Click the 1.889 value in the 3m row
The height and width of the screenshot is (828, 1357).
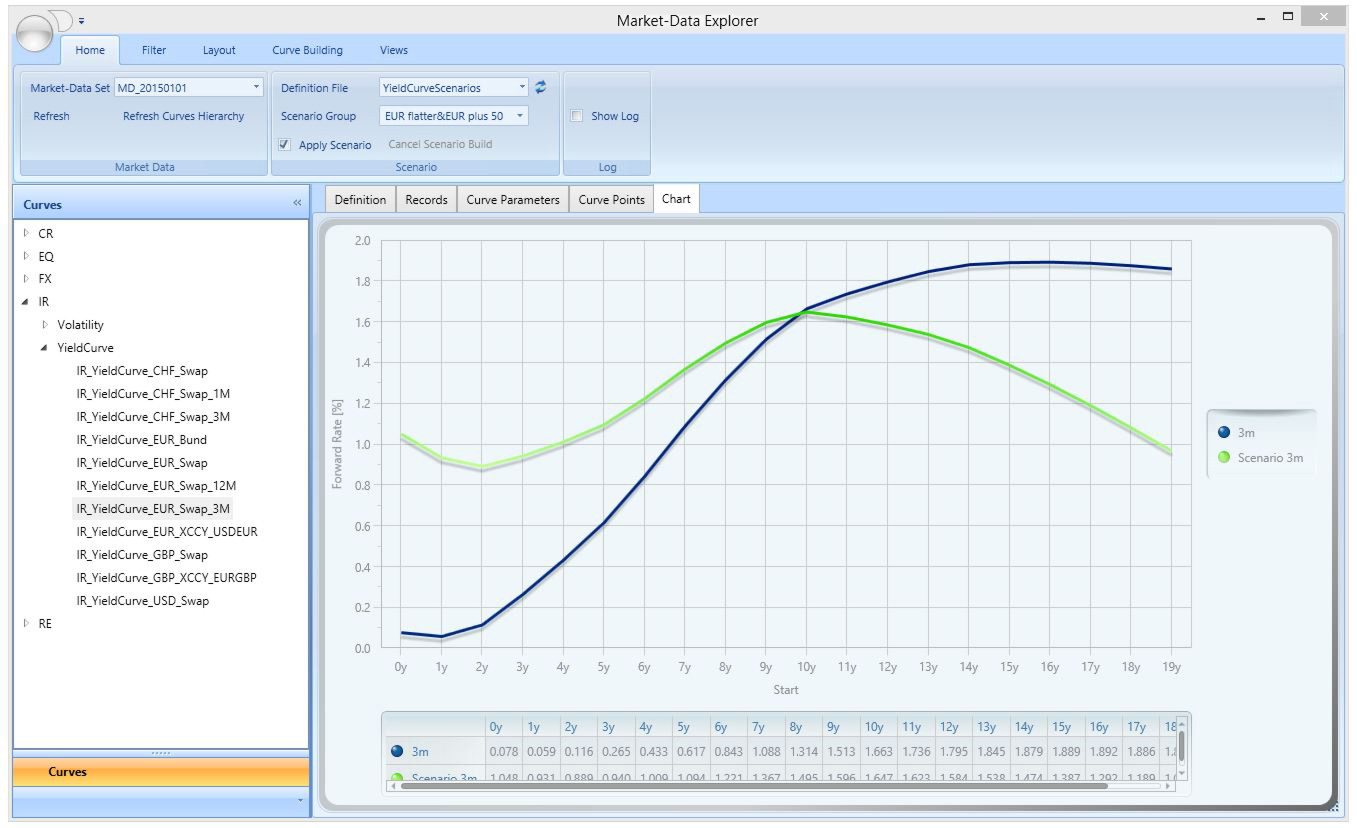1066,752
